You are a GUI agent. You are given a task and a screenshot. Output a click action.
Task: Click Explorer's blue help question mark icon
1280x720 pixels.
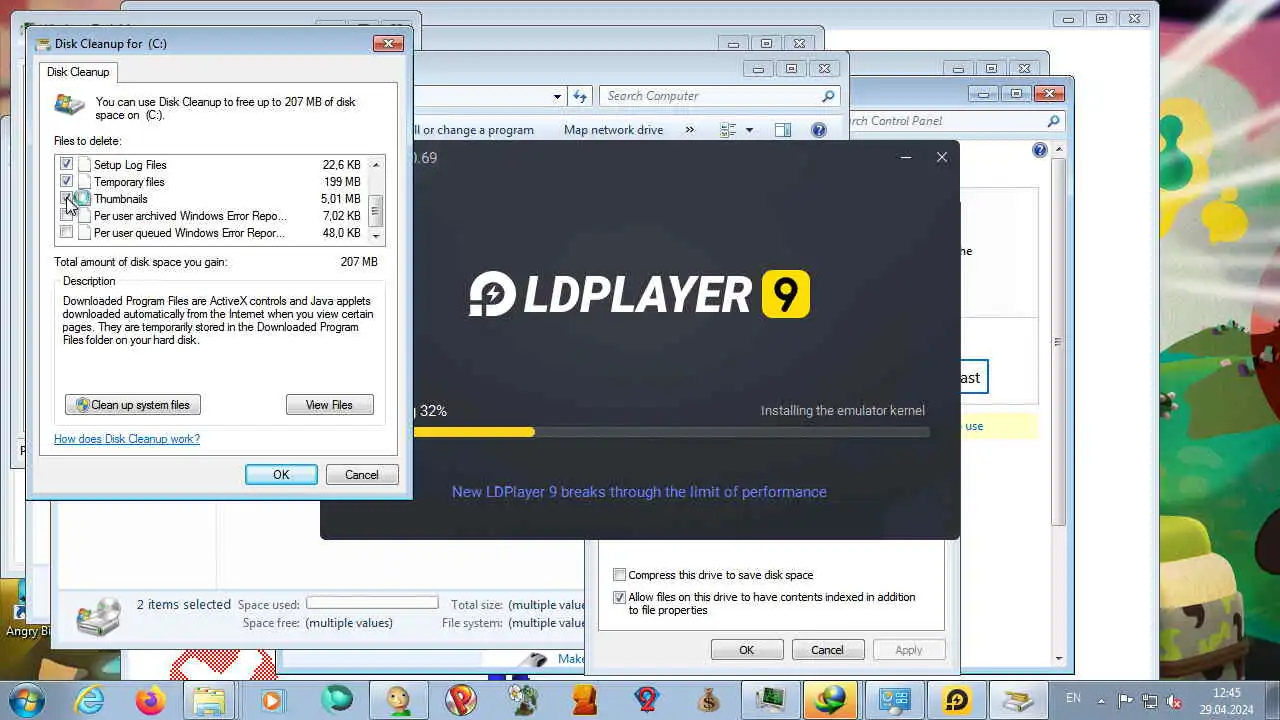819,130
